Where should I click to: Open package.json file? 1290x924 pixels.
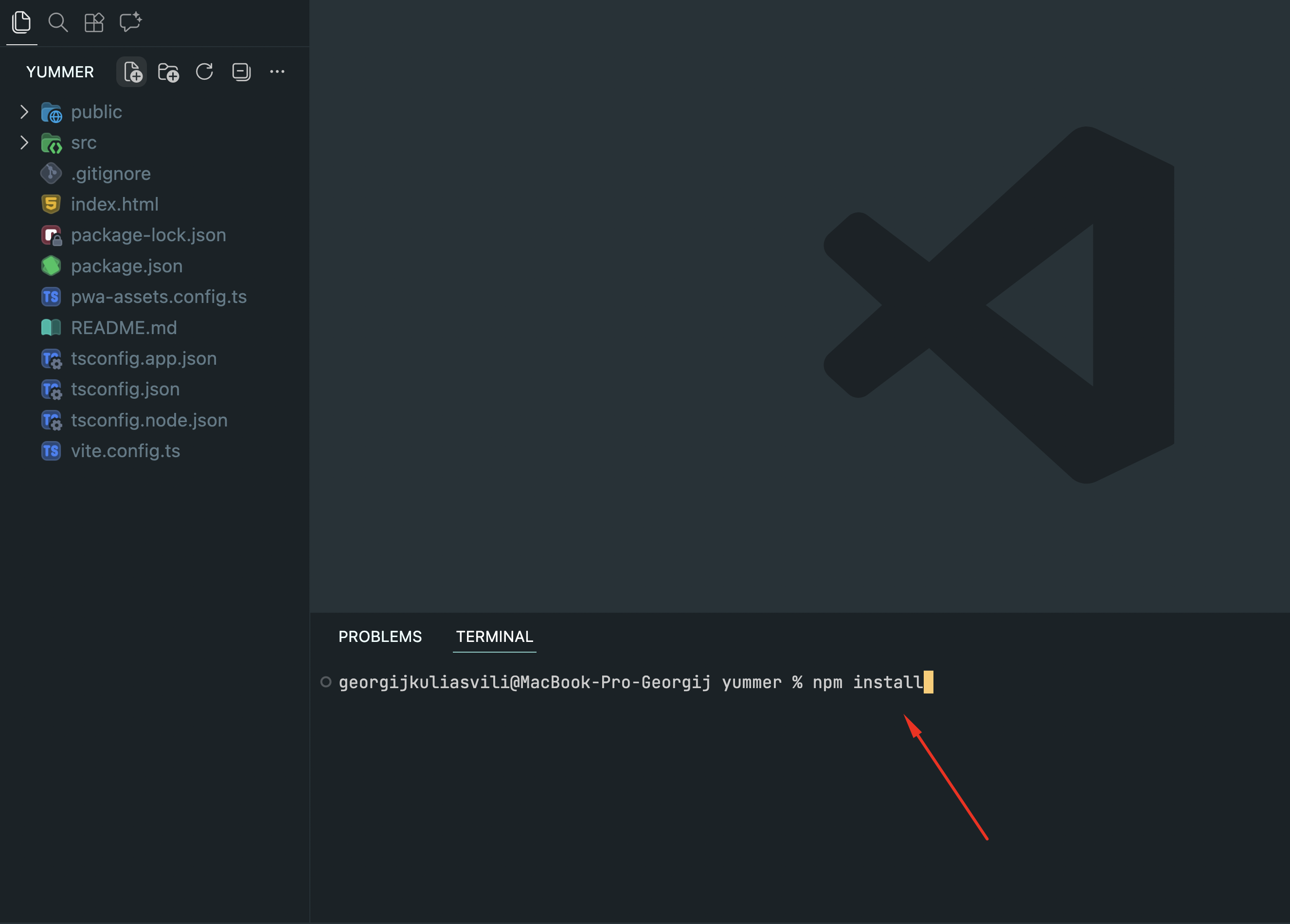coord(126,266)
